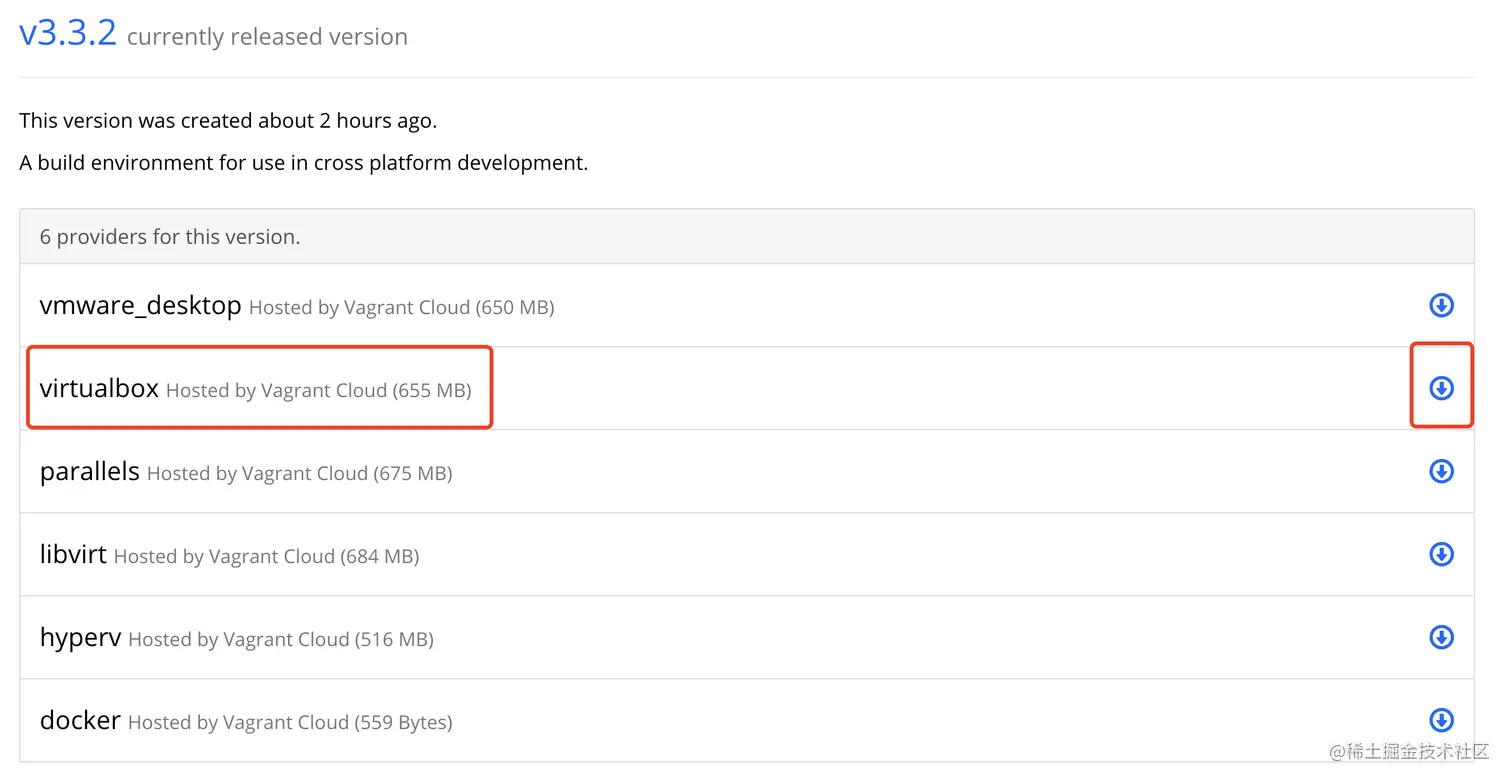Hit the docker download arrow icon
This screenshot has width=1512, height=784.
pyautogui.click(x=1441, y=720)
